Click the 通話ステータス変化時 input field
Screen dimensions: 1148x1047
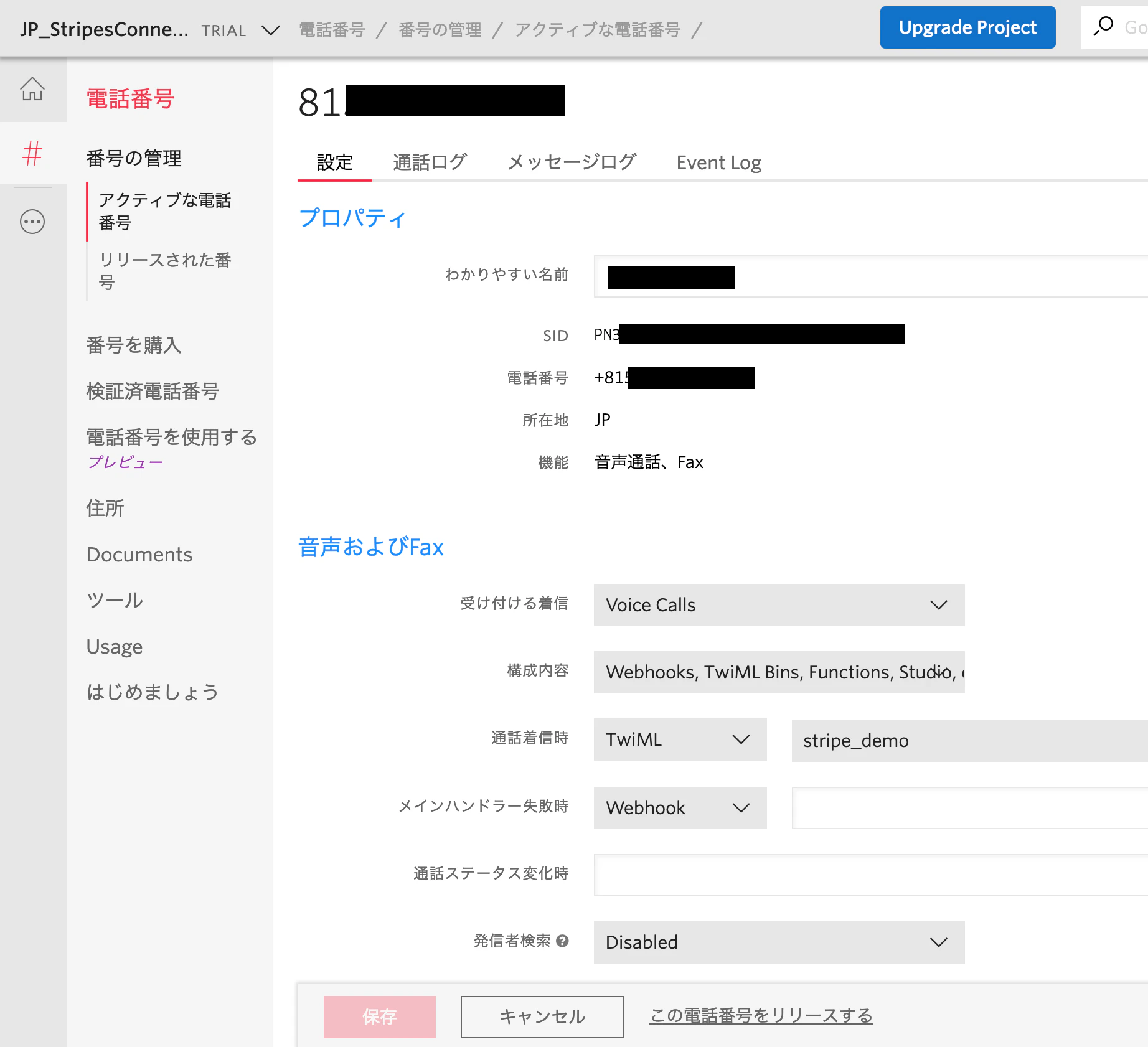pos(871,875)
